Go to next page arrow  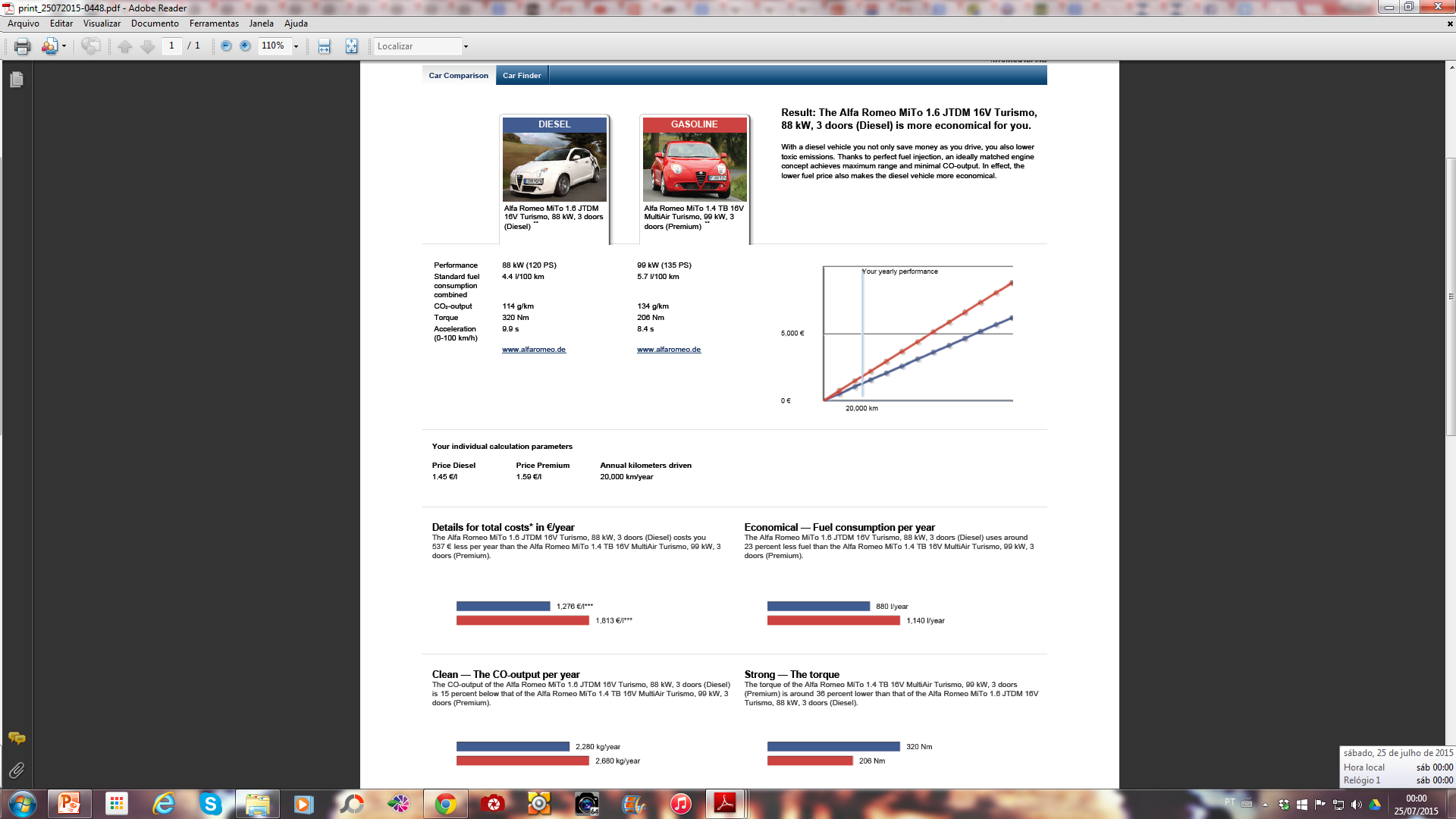[148, 46]
